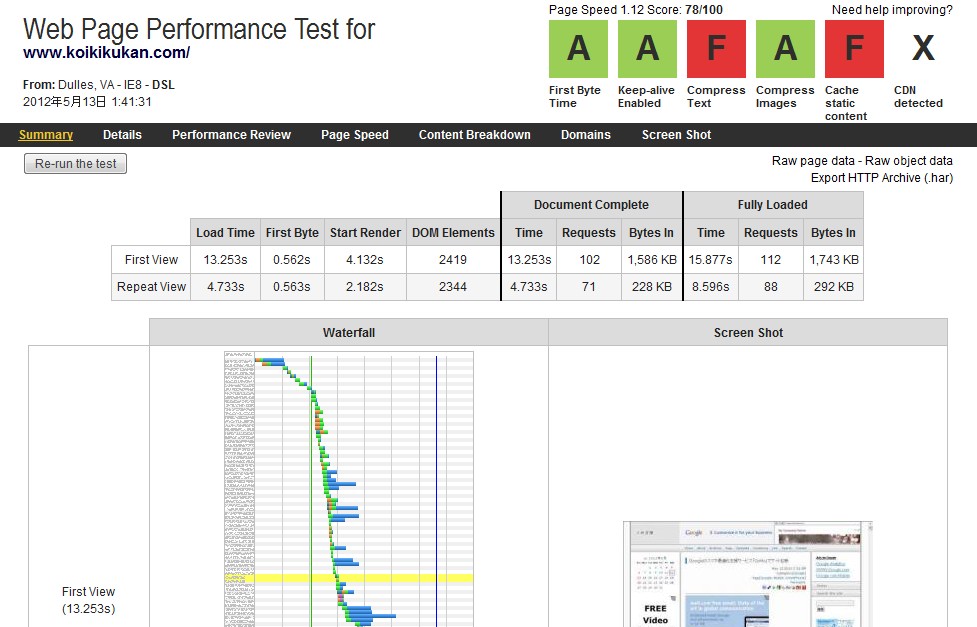Click the Re-run the test button
977x627 pixels.
pos(75,163)
